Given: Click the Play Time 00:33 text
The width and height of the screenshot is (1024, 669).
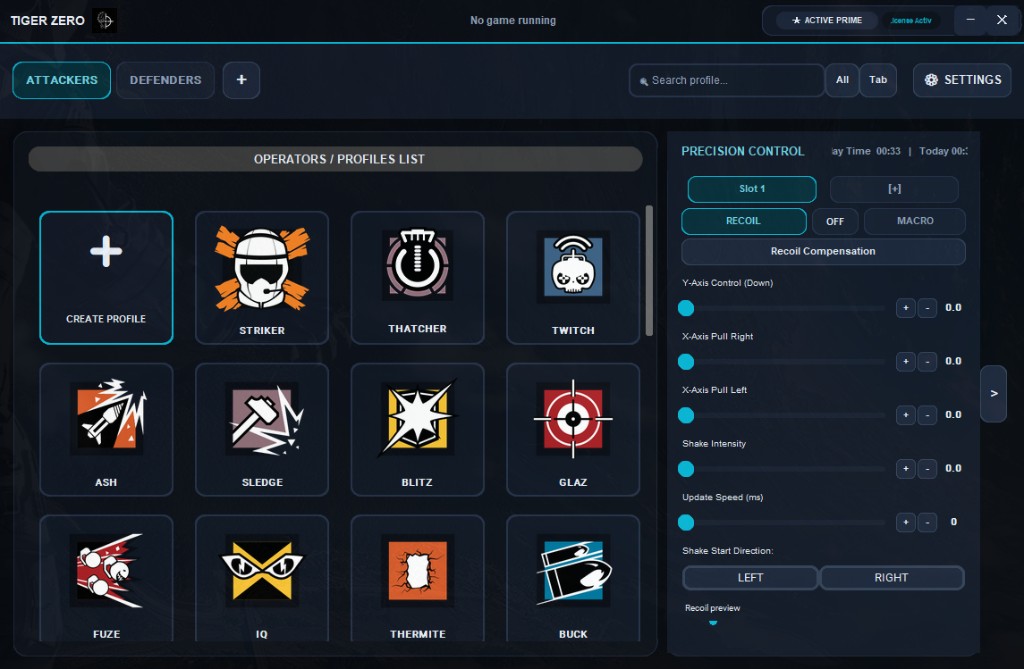Looking at the screenshot, I should click(866, 151).
